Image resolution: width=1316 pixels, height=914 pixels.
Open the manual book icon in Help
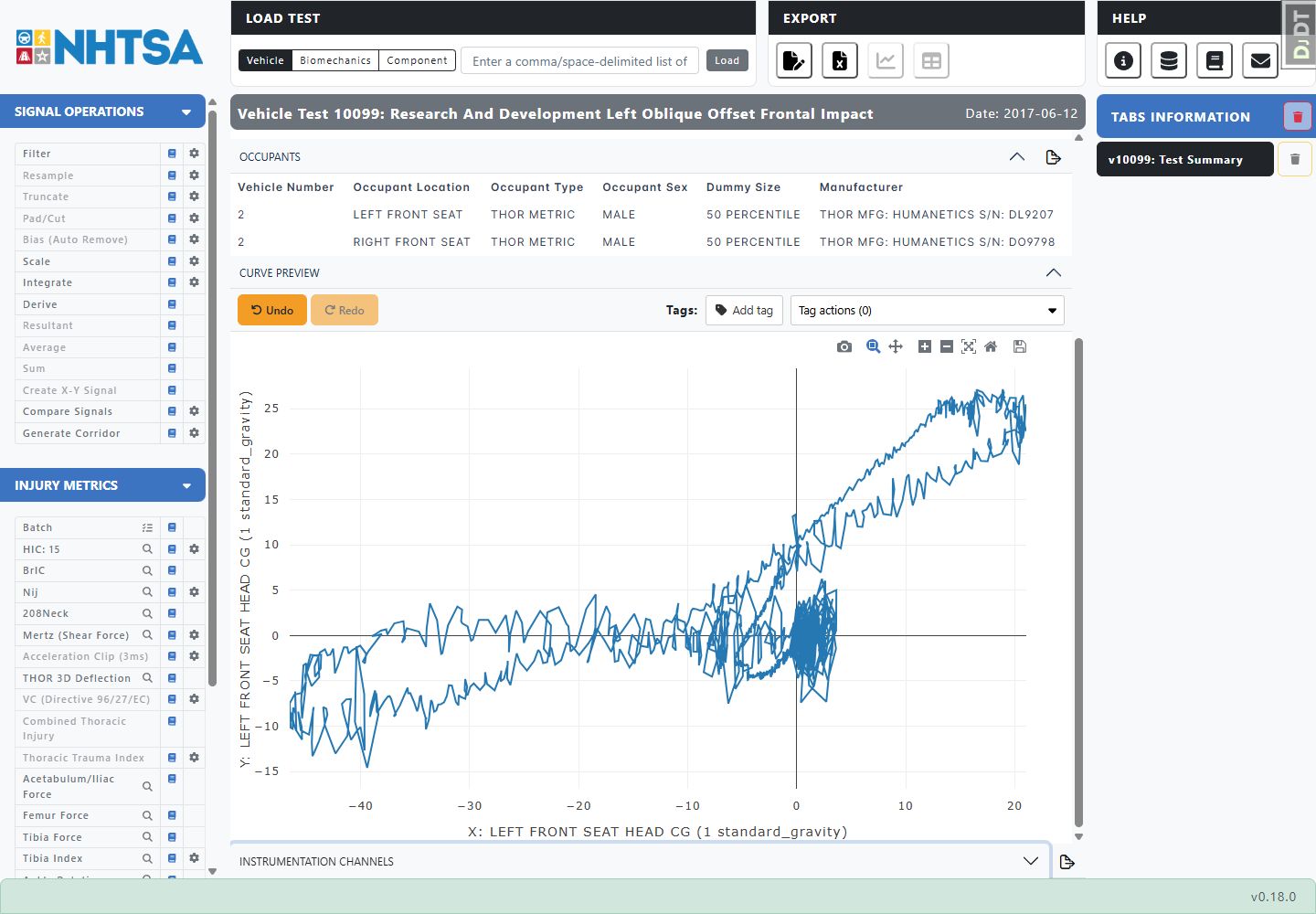coord(1215,61)
